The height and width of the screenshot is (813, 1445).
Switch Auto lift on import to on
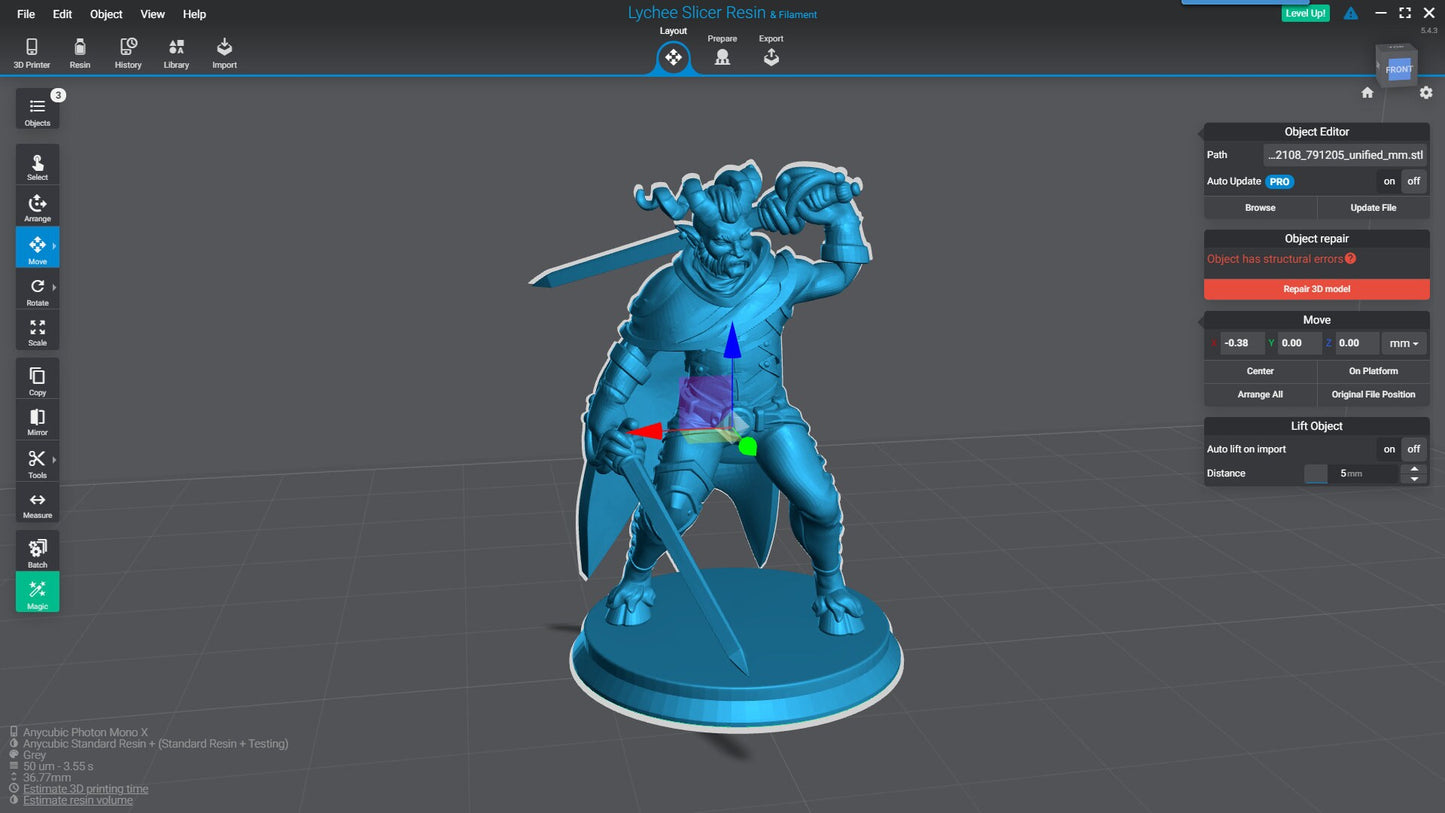[x=1389, y=449]
